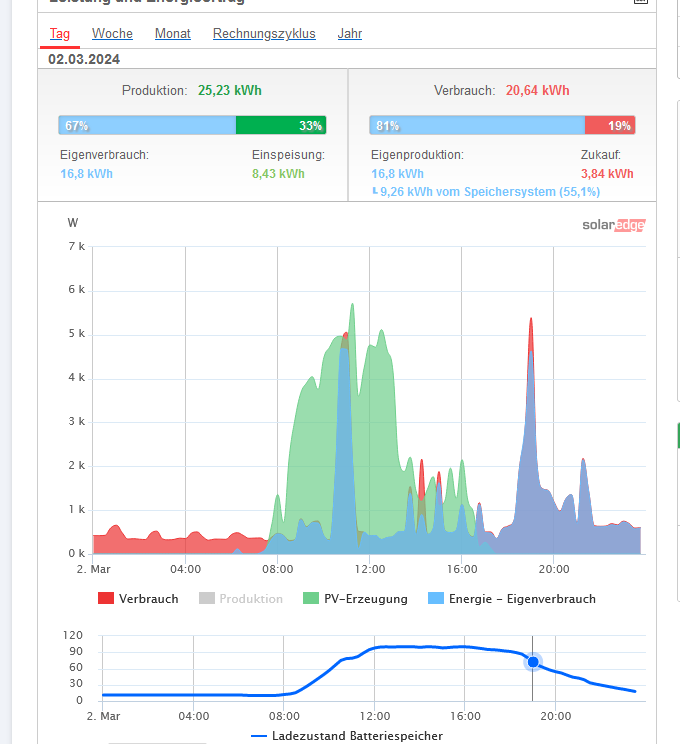Toggle Energie – Eigenverbrauch legend series
Viewport: 680px width, 744px height.
pyautogui.click(x=512, y=599)
